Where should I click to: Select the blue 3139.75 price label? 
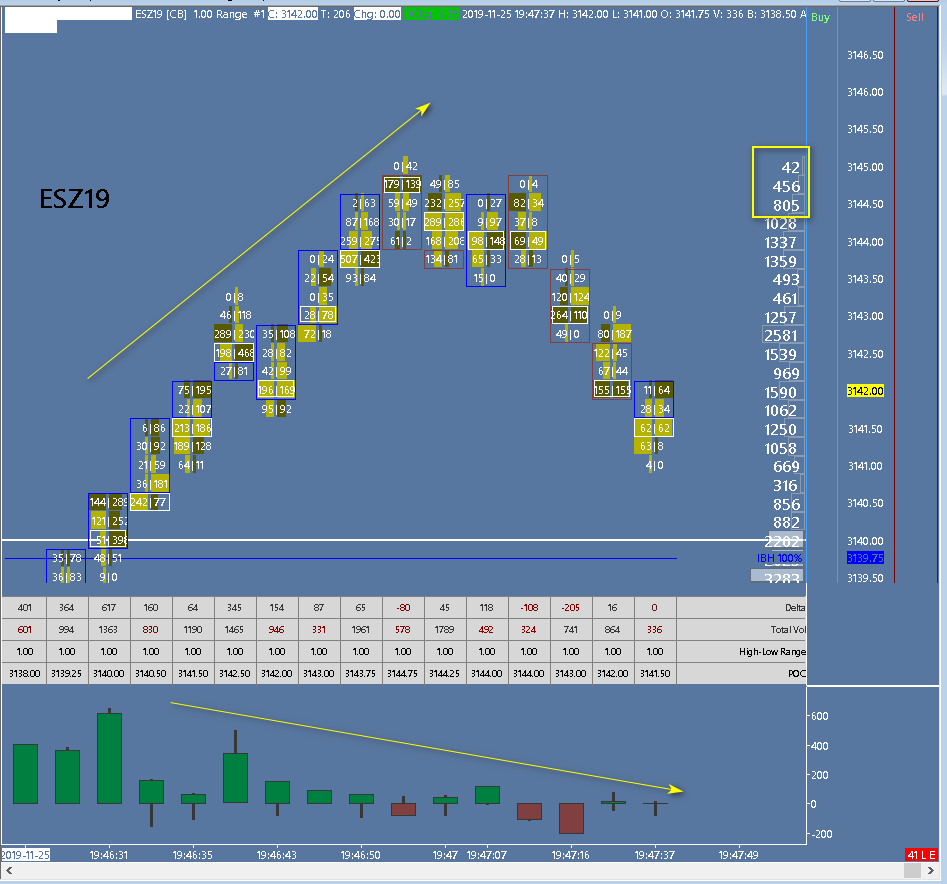pos(865,558)
